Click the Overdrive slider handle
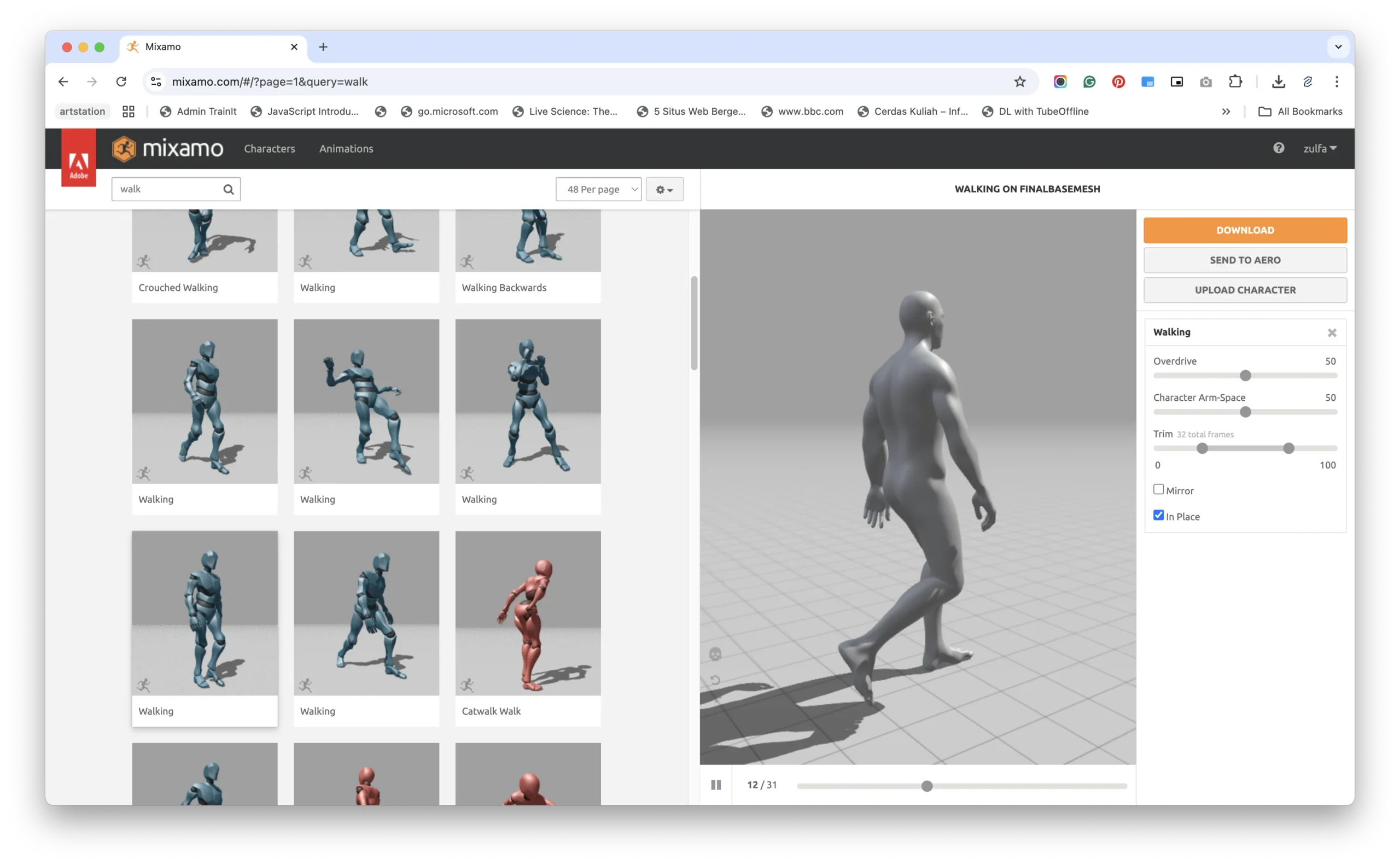1400x865 pixels. point(1246,376)
